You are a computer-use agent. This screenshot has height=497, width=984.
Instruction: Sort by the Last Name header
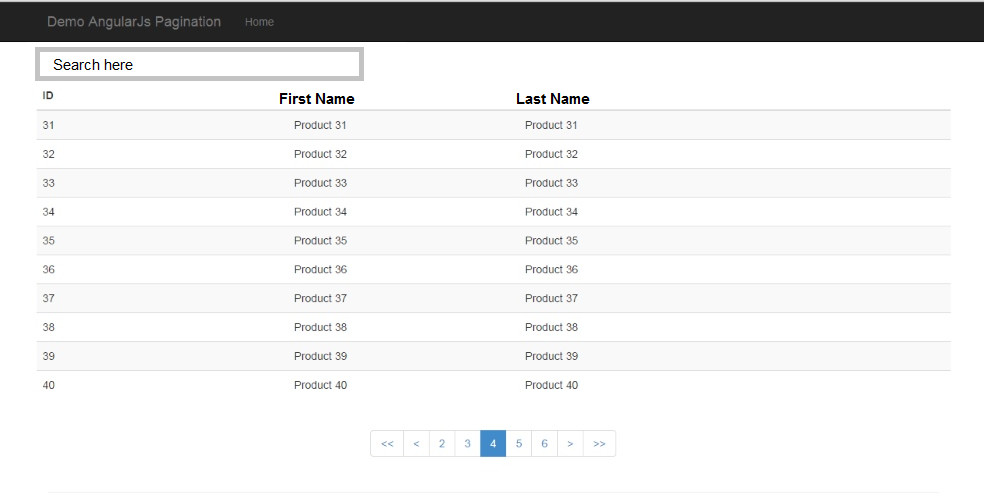pos(553,99)
